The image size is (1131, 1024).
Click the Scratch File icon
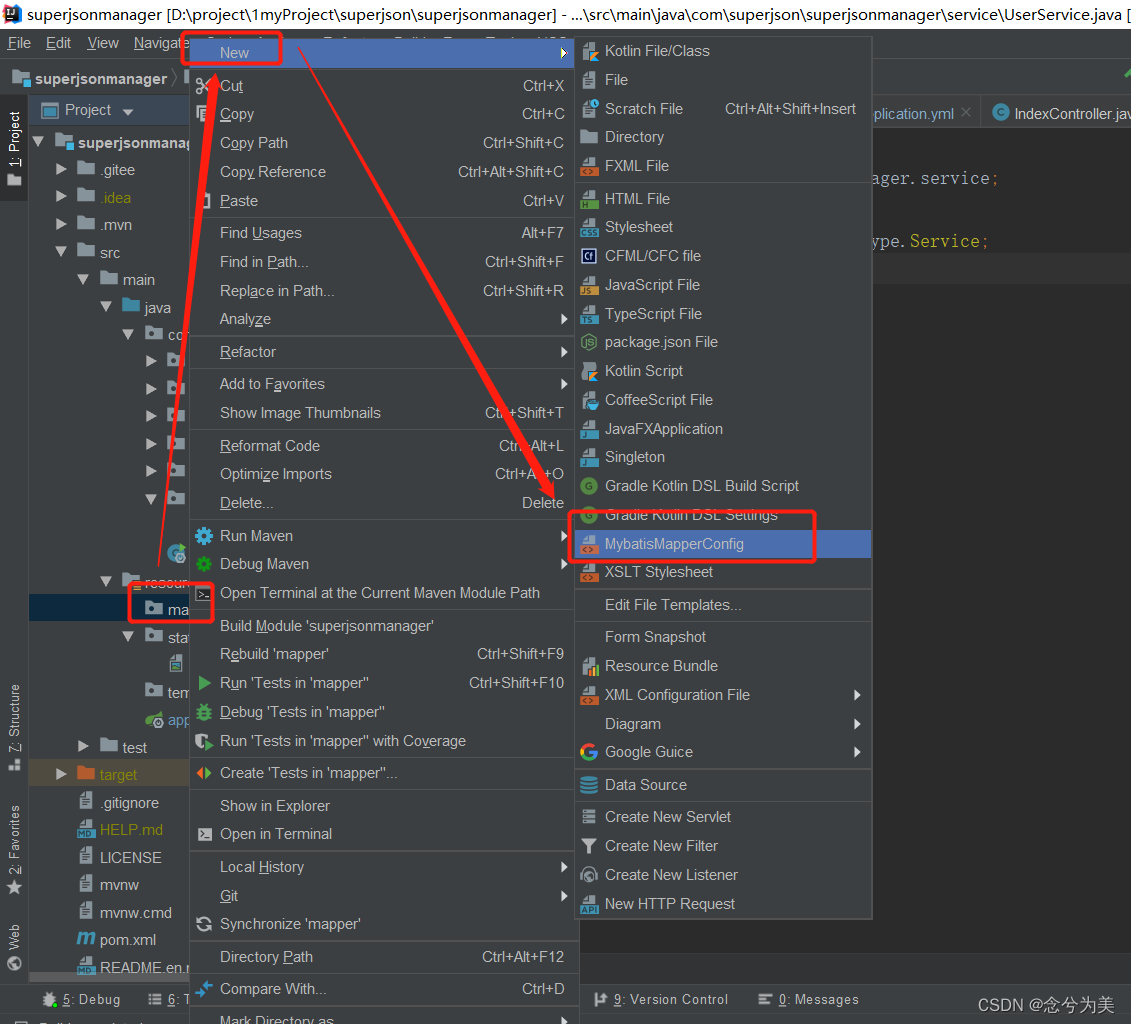pyautogui.click(x=589, y=109)
